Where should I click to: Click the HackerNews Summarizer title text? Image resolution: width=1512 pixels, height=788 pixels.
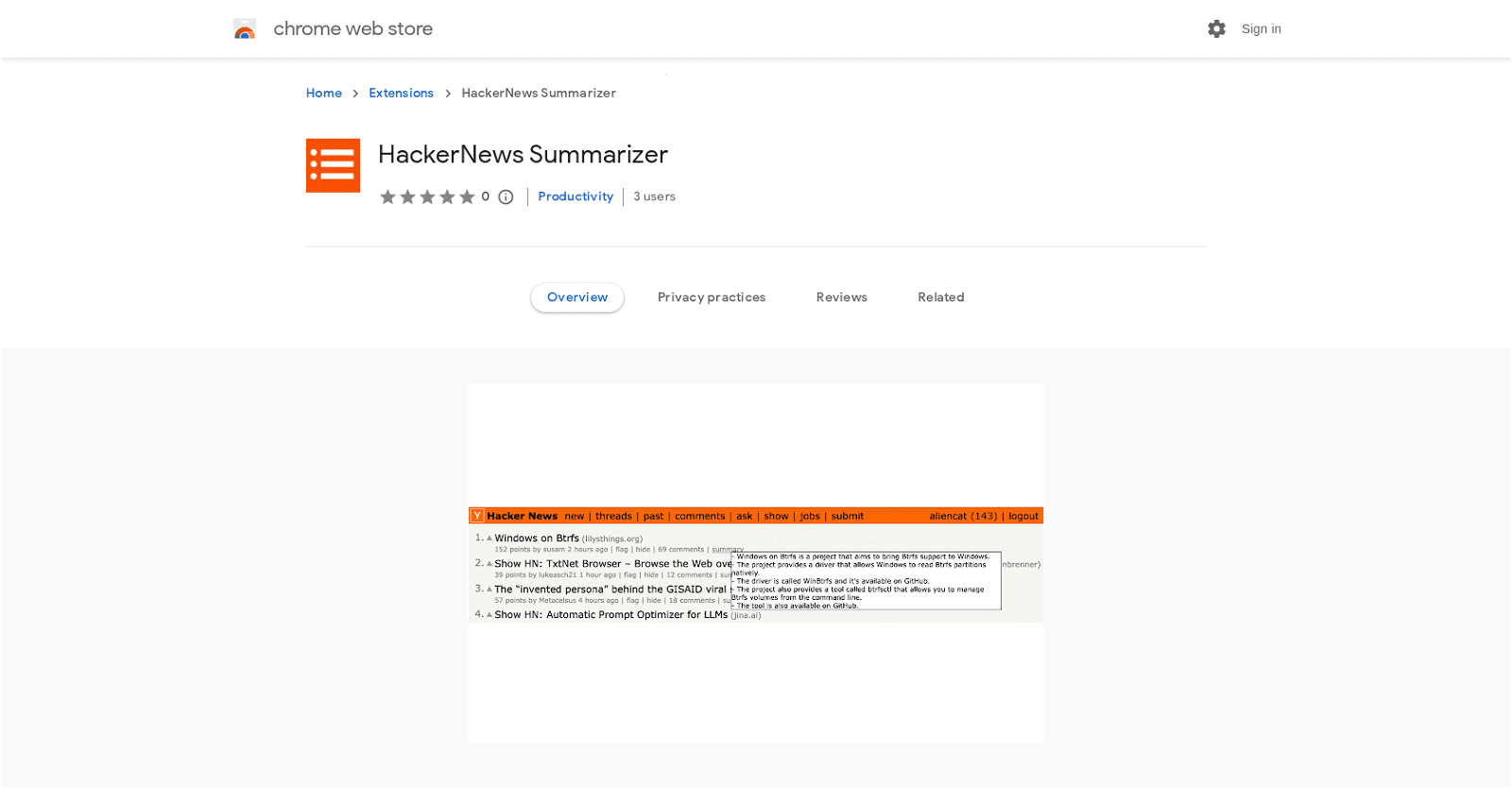coord(523,154)
